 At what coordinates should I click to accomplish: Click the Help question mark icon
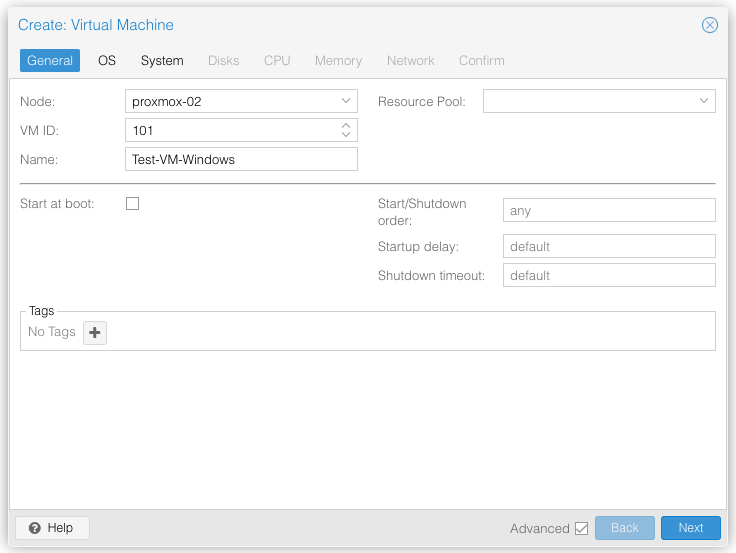click(x=35, y=528)
